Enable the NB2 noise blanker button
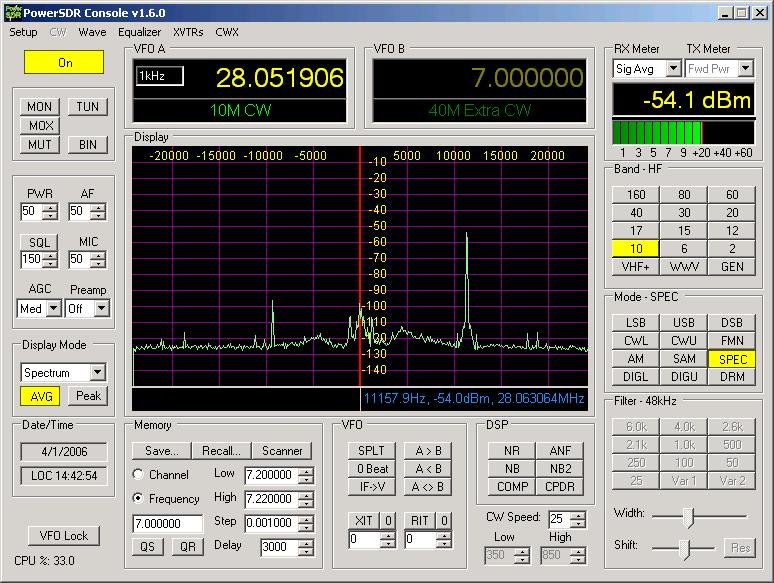Screen dimensions: 774x583 tap(560, 469)
